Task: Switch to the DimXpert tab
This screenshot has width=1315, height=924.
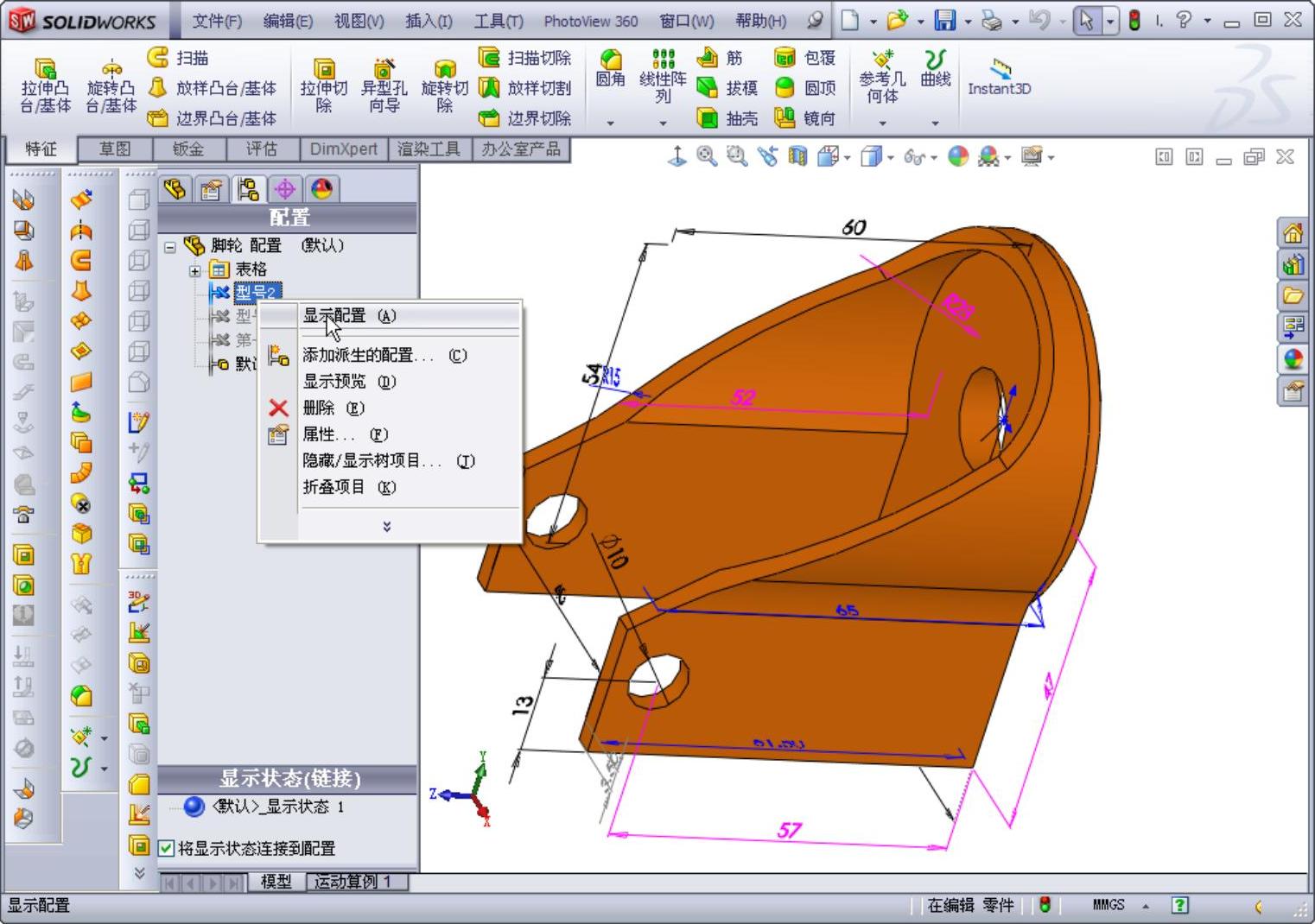Action: [x=343, y=149]
